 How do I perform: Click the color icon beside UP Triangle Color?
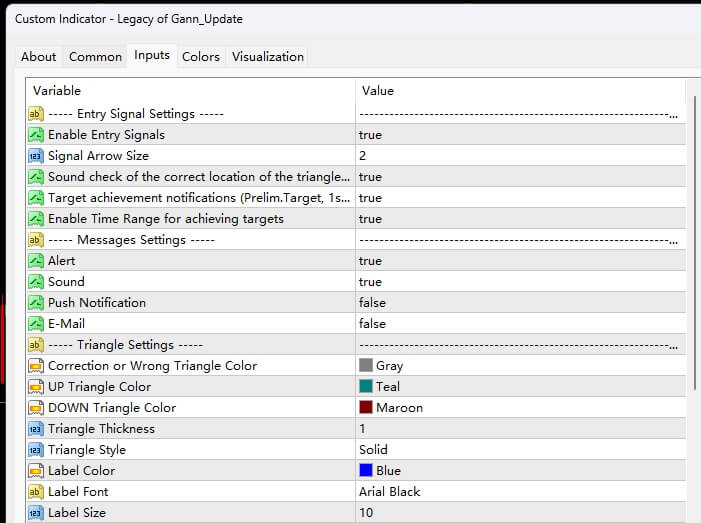(x=36, y=387)
